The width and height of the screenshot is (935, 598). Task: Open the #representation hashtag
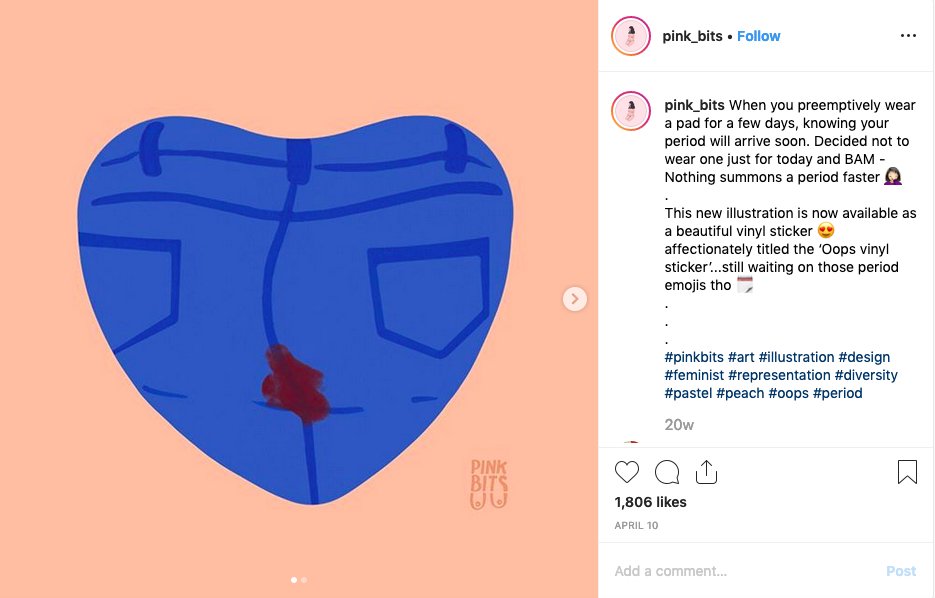coord(779,375)
